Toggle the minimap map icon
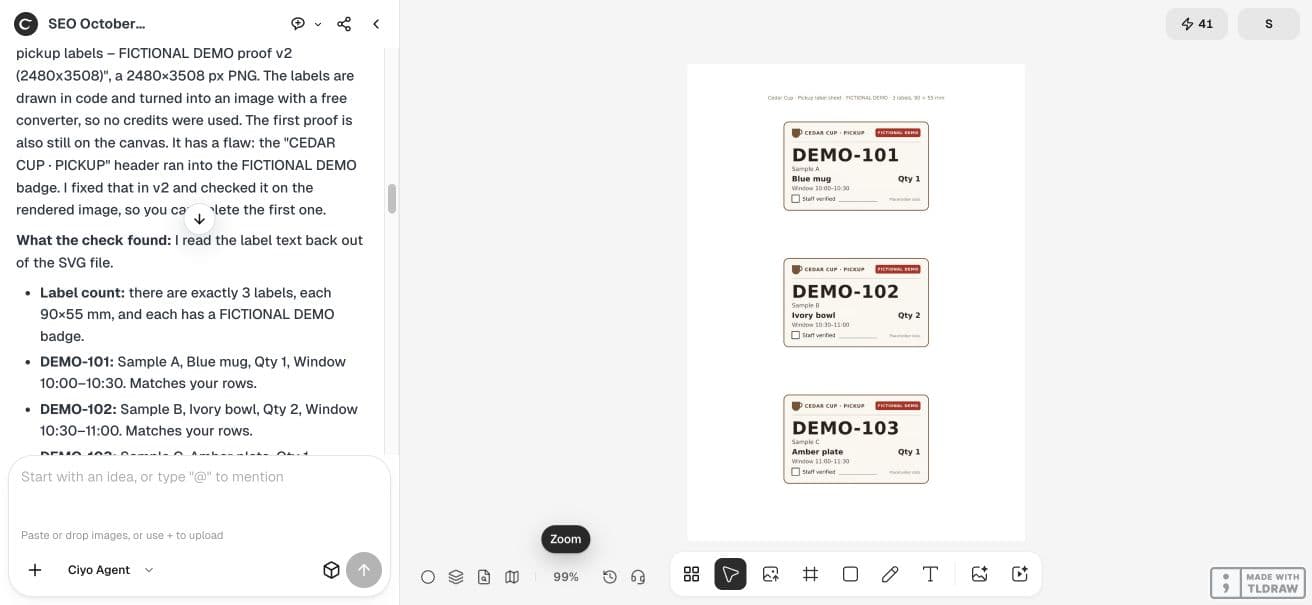The width and height of the screenshot is (1312, 605). point(512,577)
